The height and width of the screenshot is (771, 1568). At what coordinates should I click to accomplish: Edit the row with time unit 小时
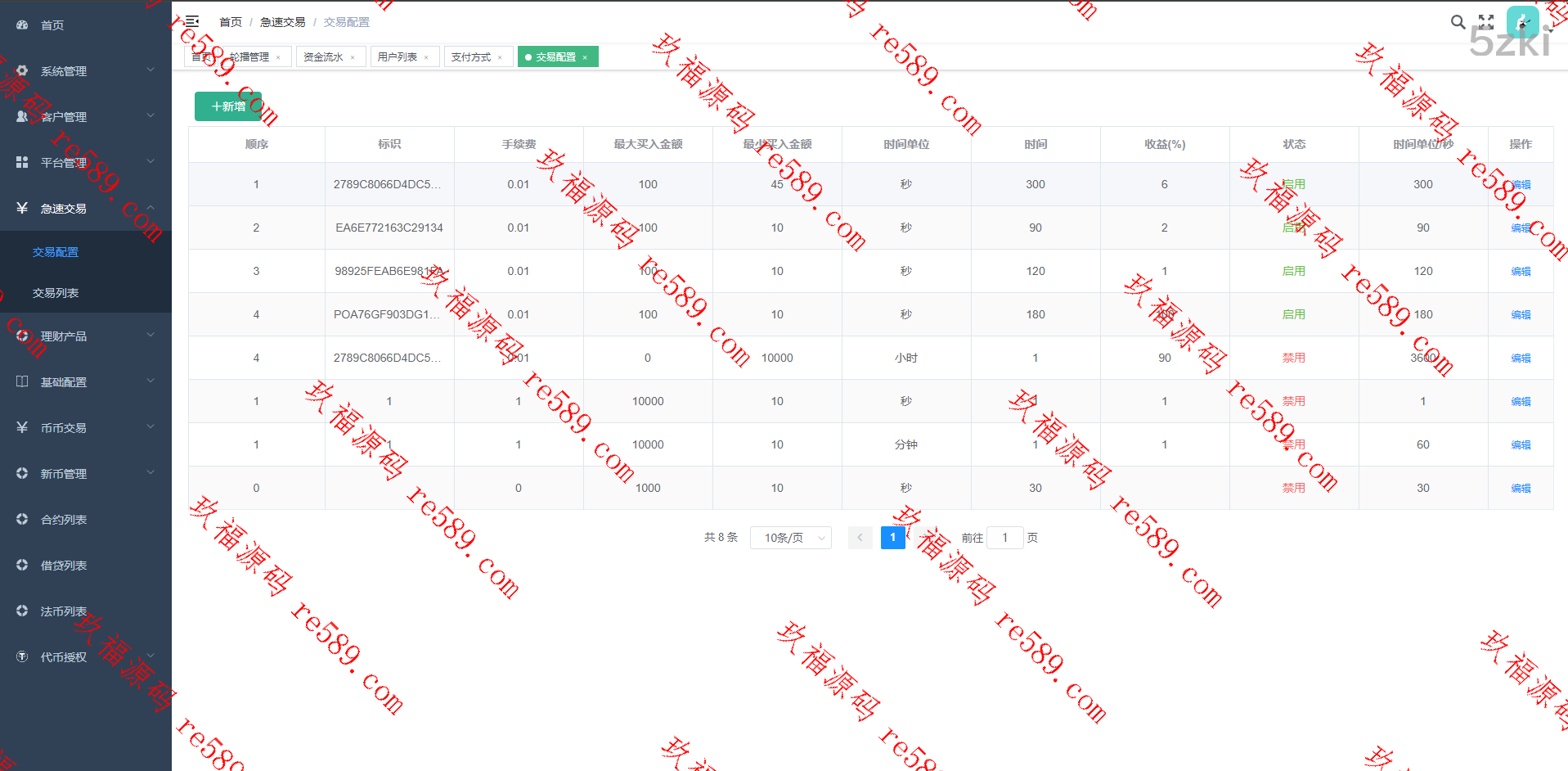[1521, 358]
